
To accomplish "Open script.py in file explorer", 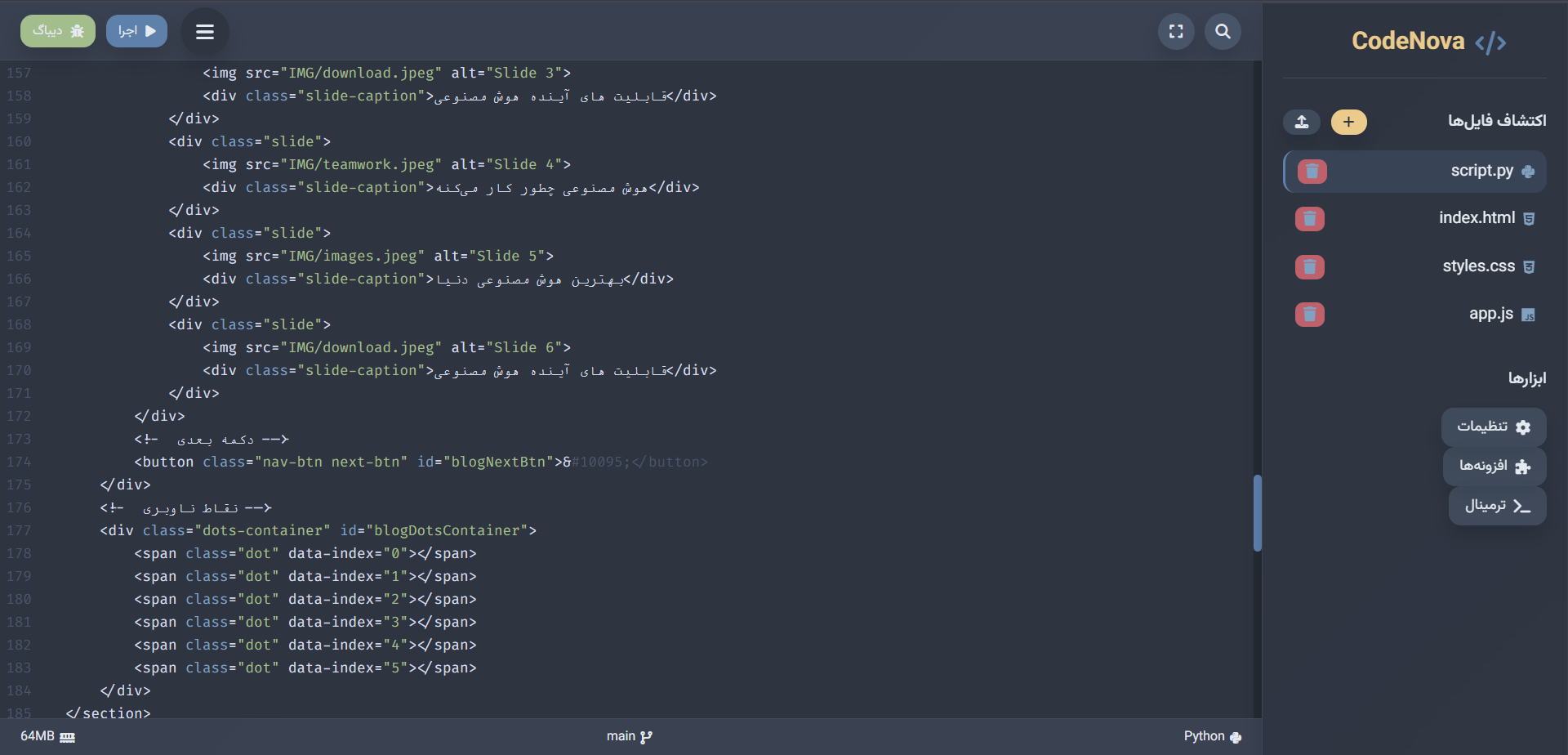I will click(x=1481, y=171).
